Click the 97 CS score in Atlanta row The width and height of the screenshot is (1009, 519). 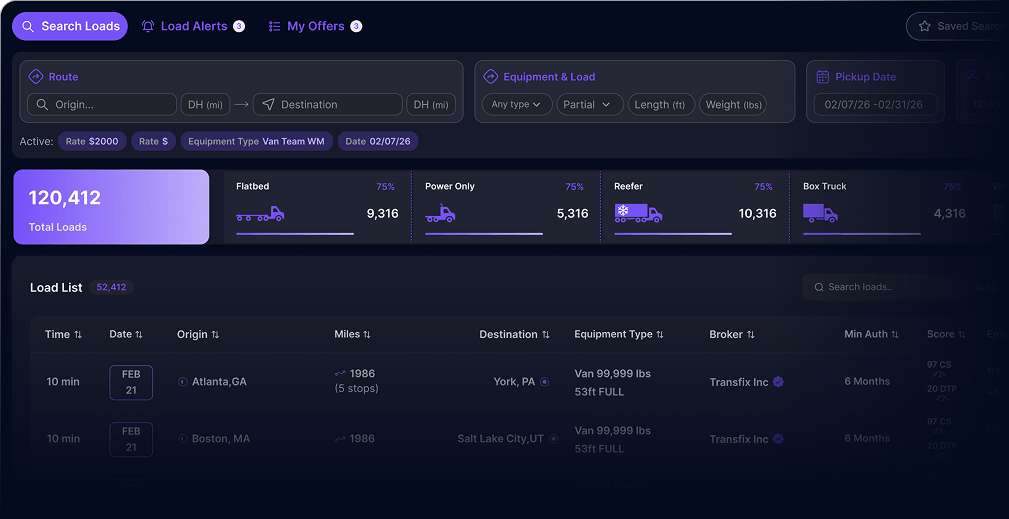click(x=939, y=365)
